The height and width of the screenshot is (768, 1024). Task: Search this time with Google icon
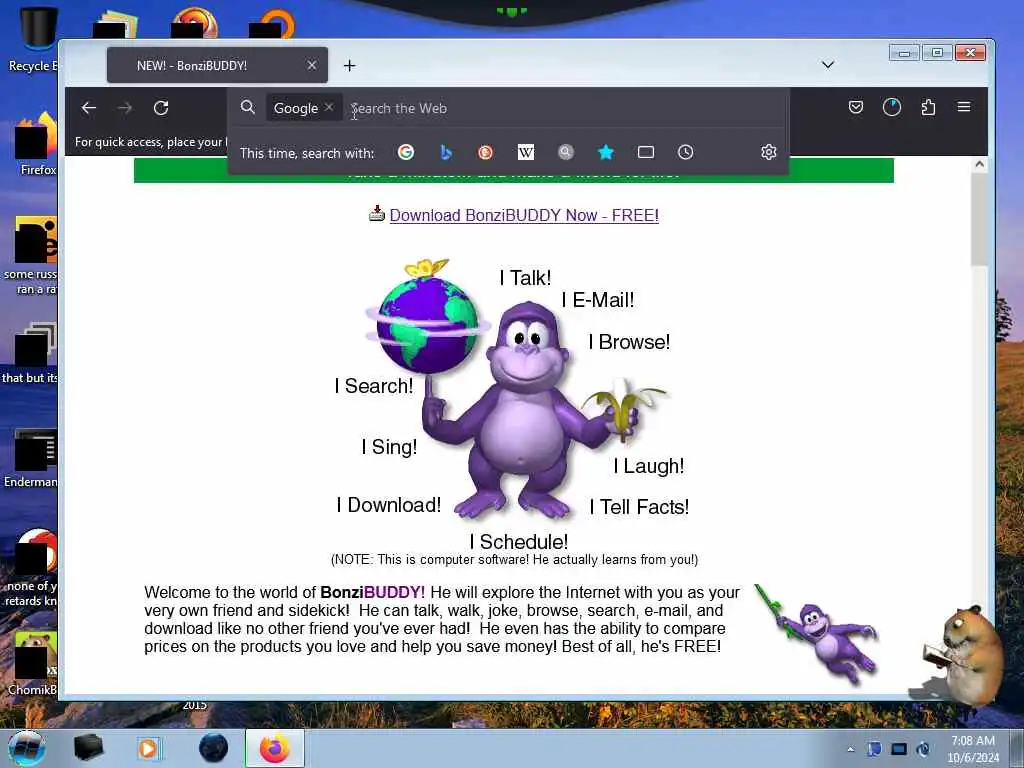pos(406,152)
